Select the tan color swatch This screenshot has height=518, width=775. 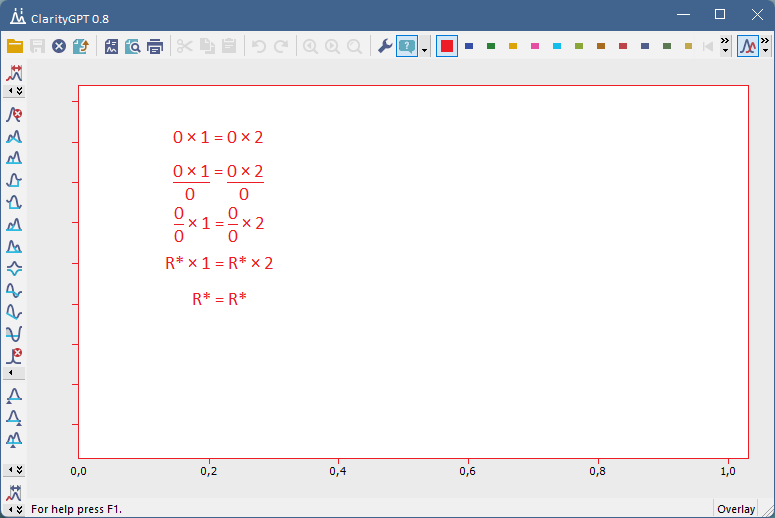tap(689, 46)
